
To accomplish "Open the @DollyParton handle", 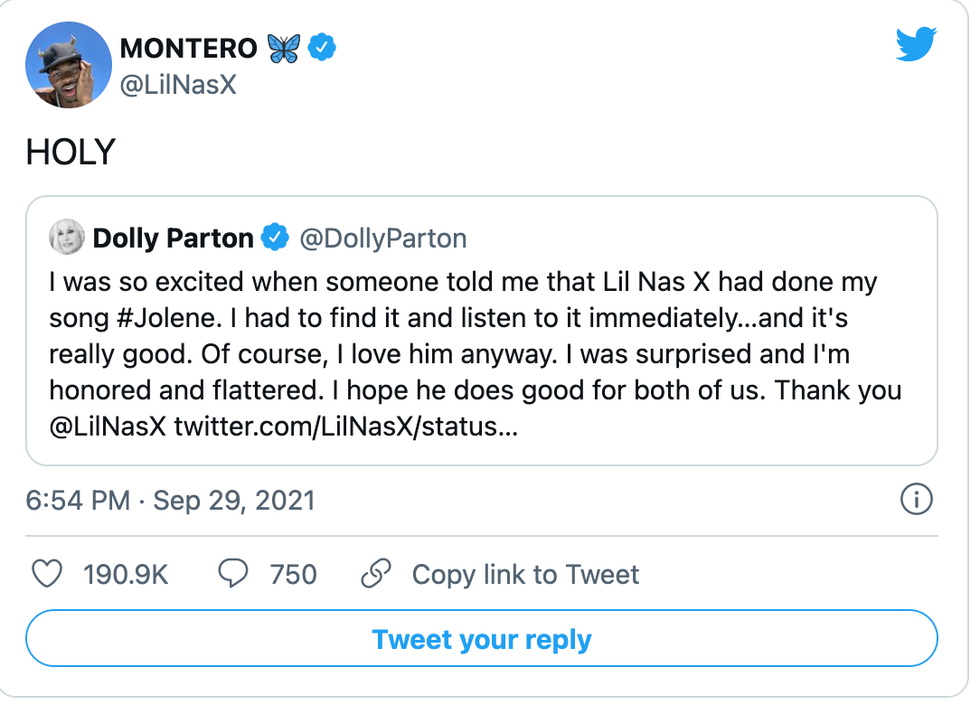I will point(381,238).
